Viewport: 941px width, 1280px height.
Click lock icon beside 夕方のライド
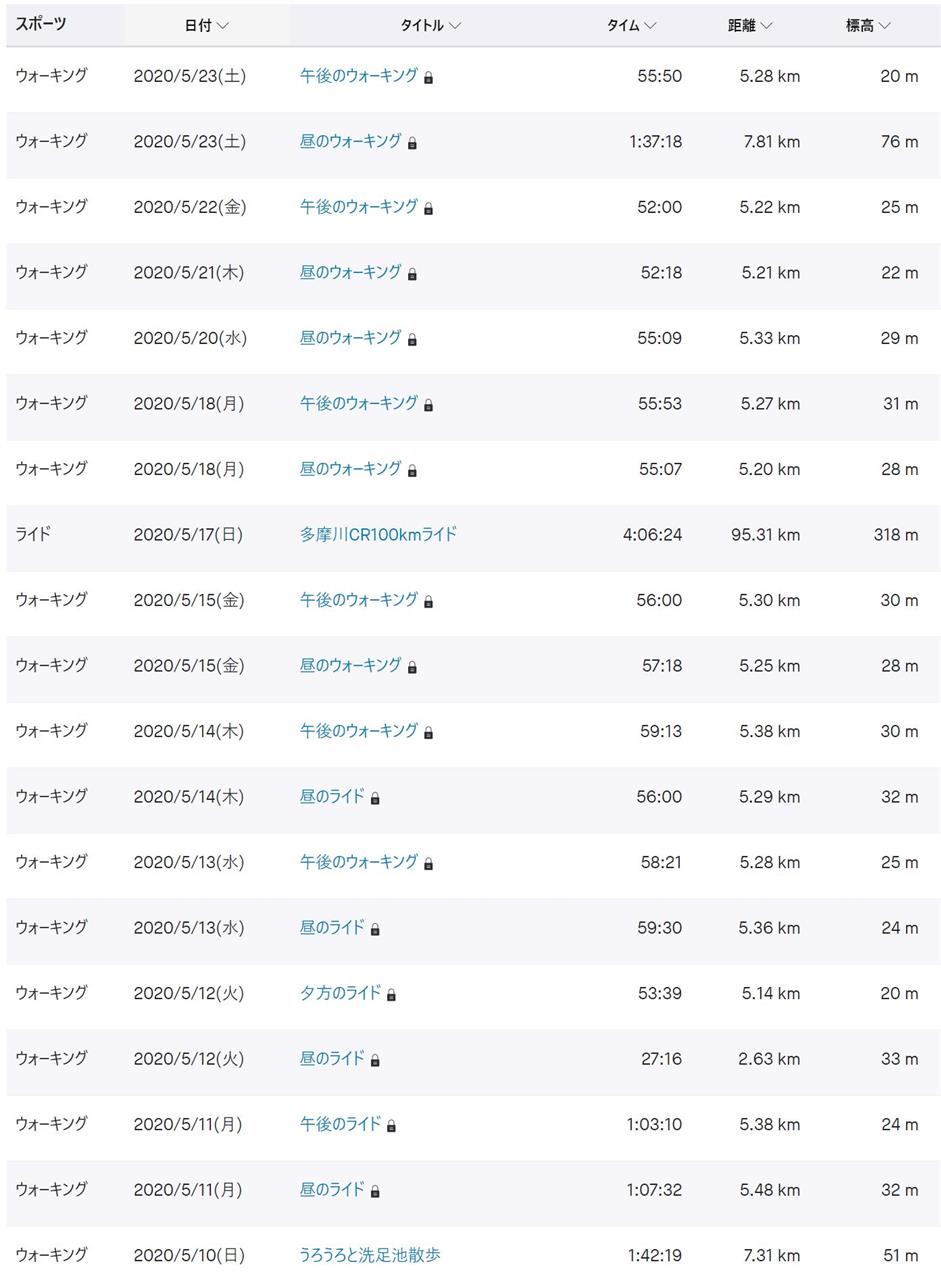pos(391,994)
